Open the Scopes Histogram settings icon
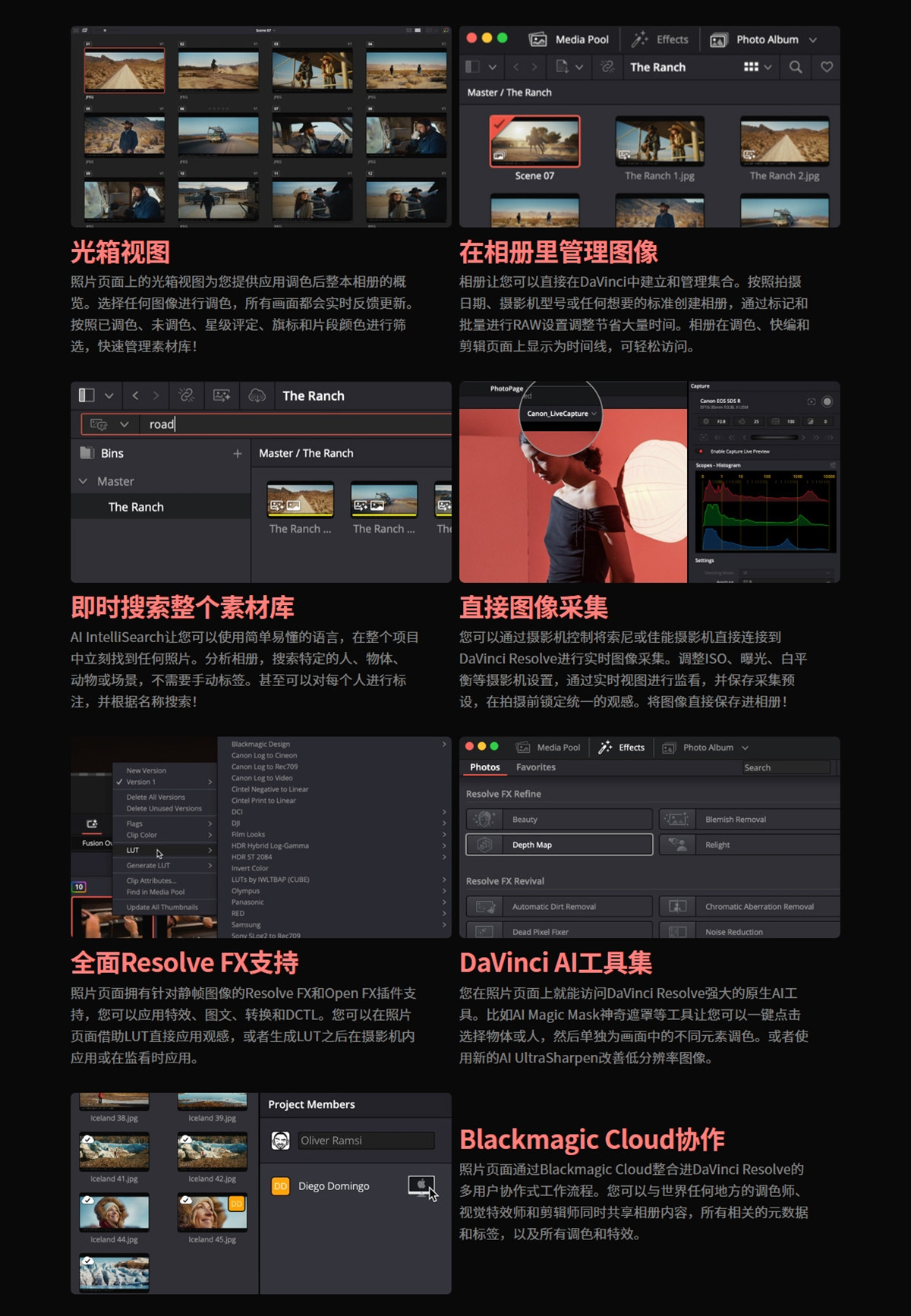This screenshot has width=911, height=1316. 832,465
